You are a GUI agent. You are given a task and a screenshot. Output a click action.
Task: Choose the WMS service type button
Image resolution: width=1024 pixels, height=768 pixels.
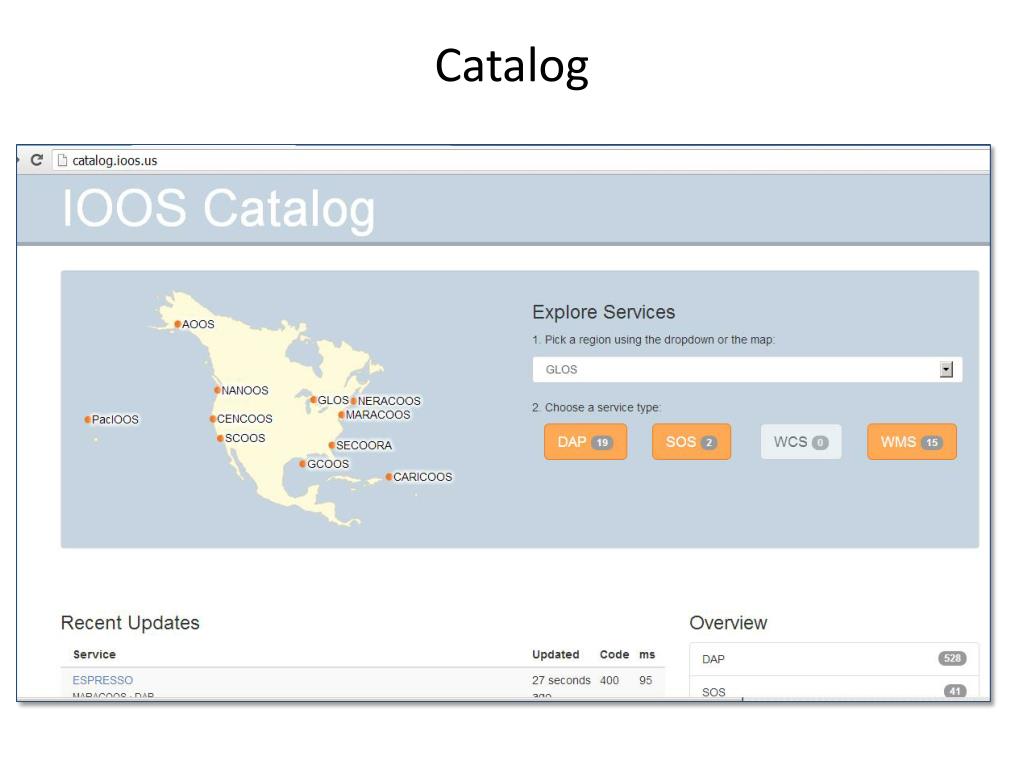pyautogui.click(x=912, y=442)
